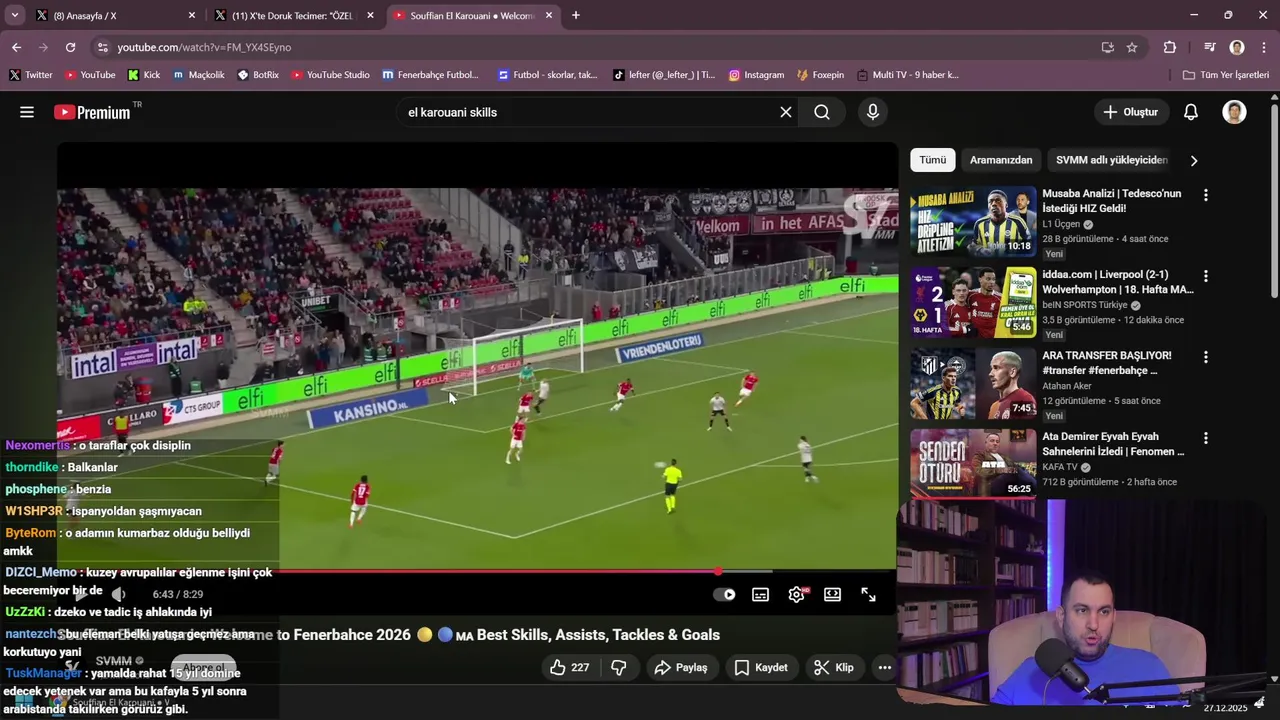Open the Chrome three-dot menu
This screenshot has height=720, width=1280.
(x=1264, y=47)
